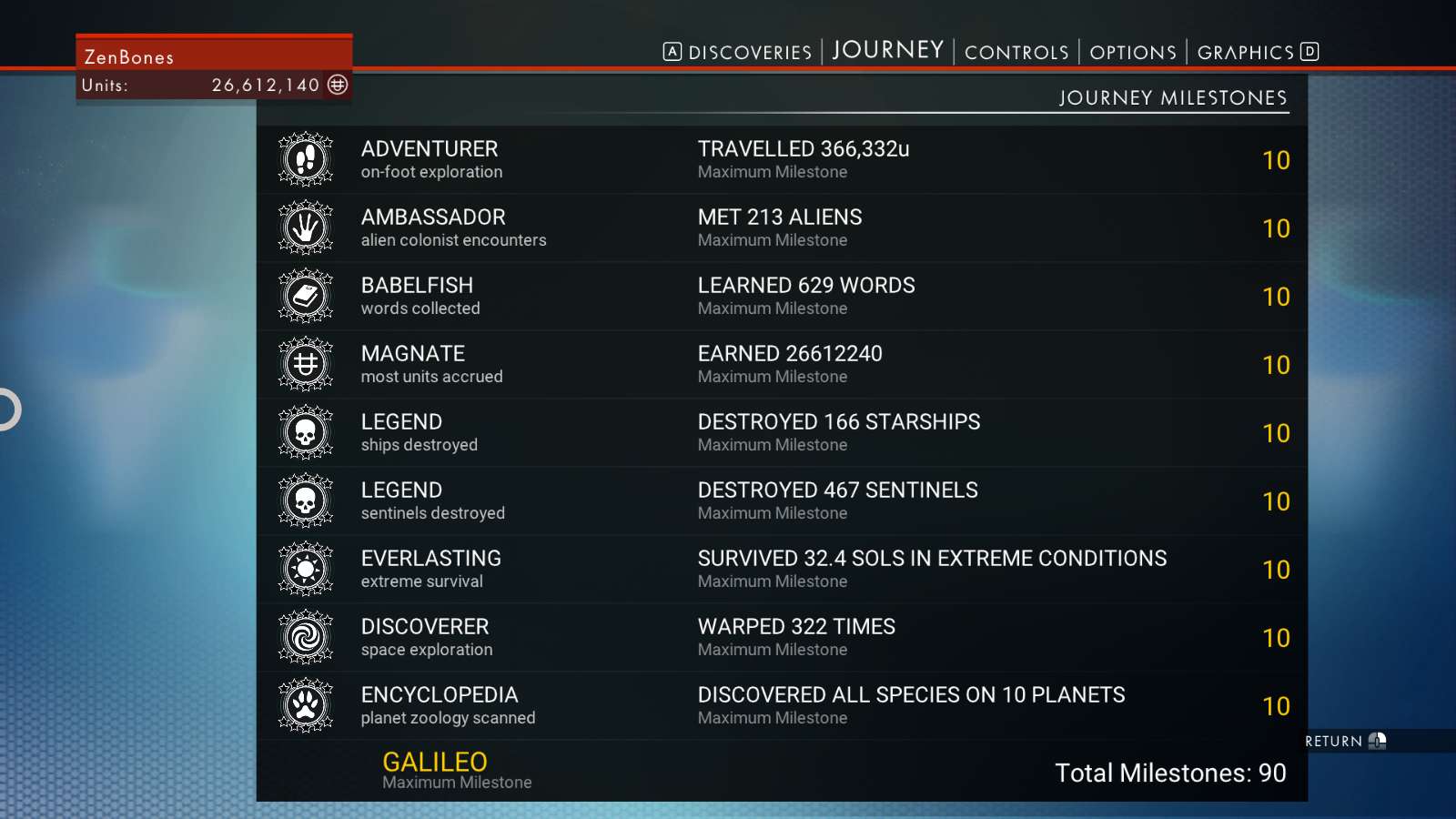
Task: Click the DESTROYED 467 SENTINELS text
Action: (x=838, y=490)
